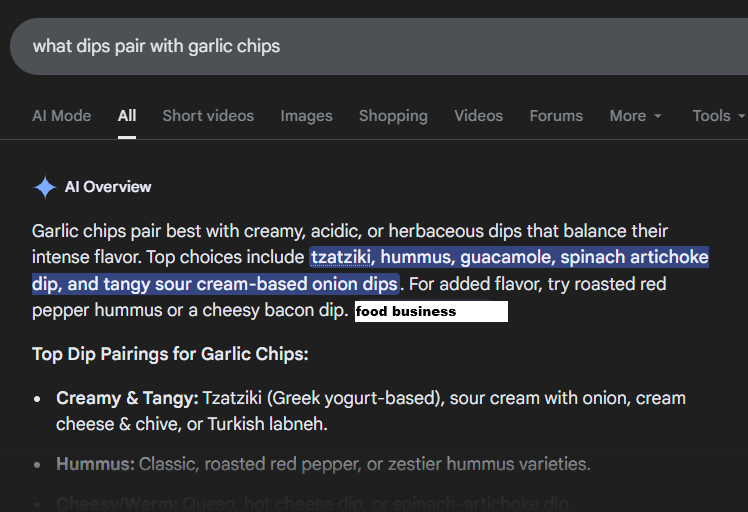Switch to the AI Mode tab
Viewport: 748px width, 512px height.
coord(61,116)
